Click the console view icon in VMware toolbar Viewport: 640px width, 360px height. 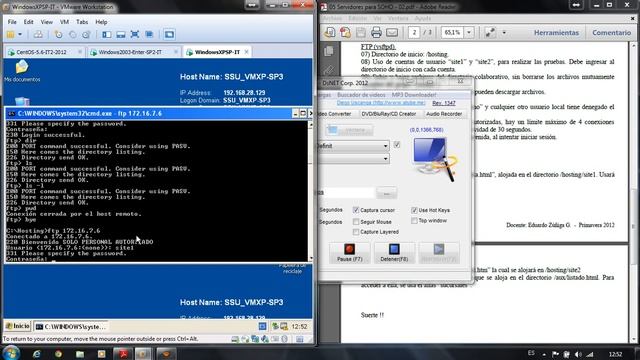(169, 35)
